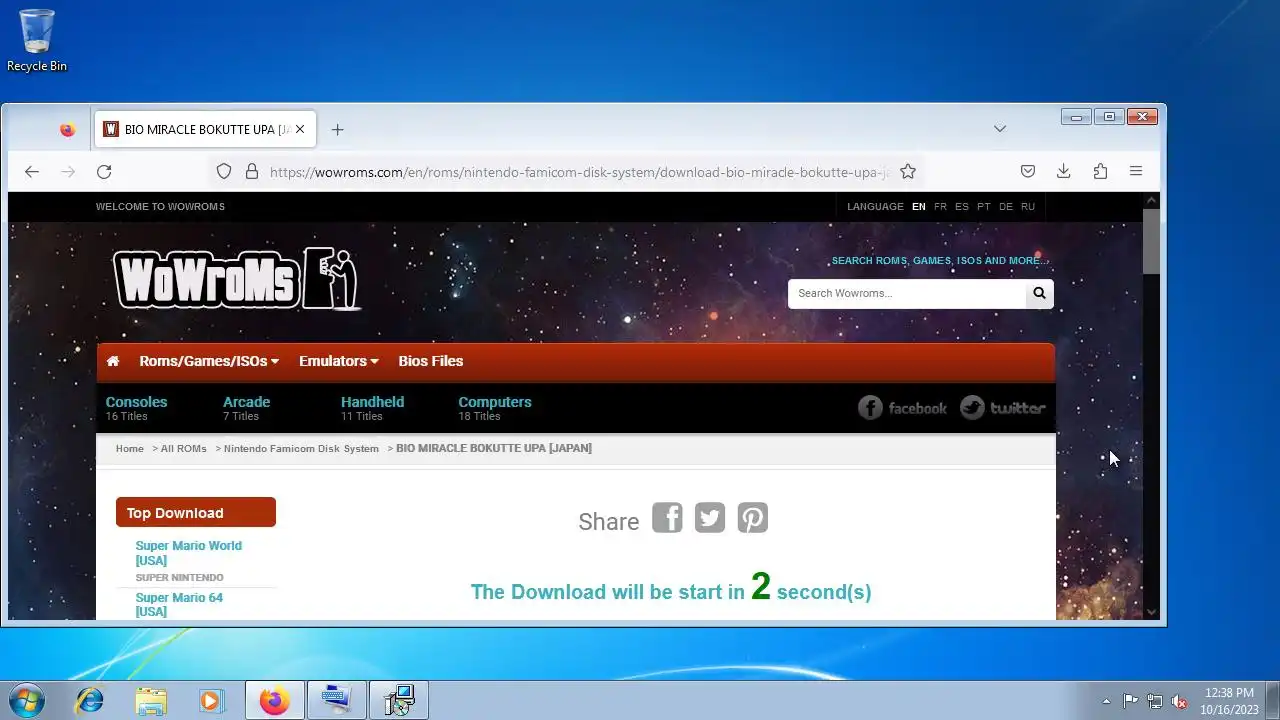Open the Recycle Bin desktop icon

coord(37,41)
